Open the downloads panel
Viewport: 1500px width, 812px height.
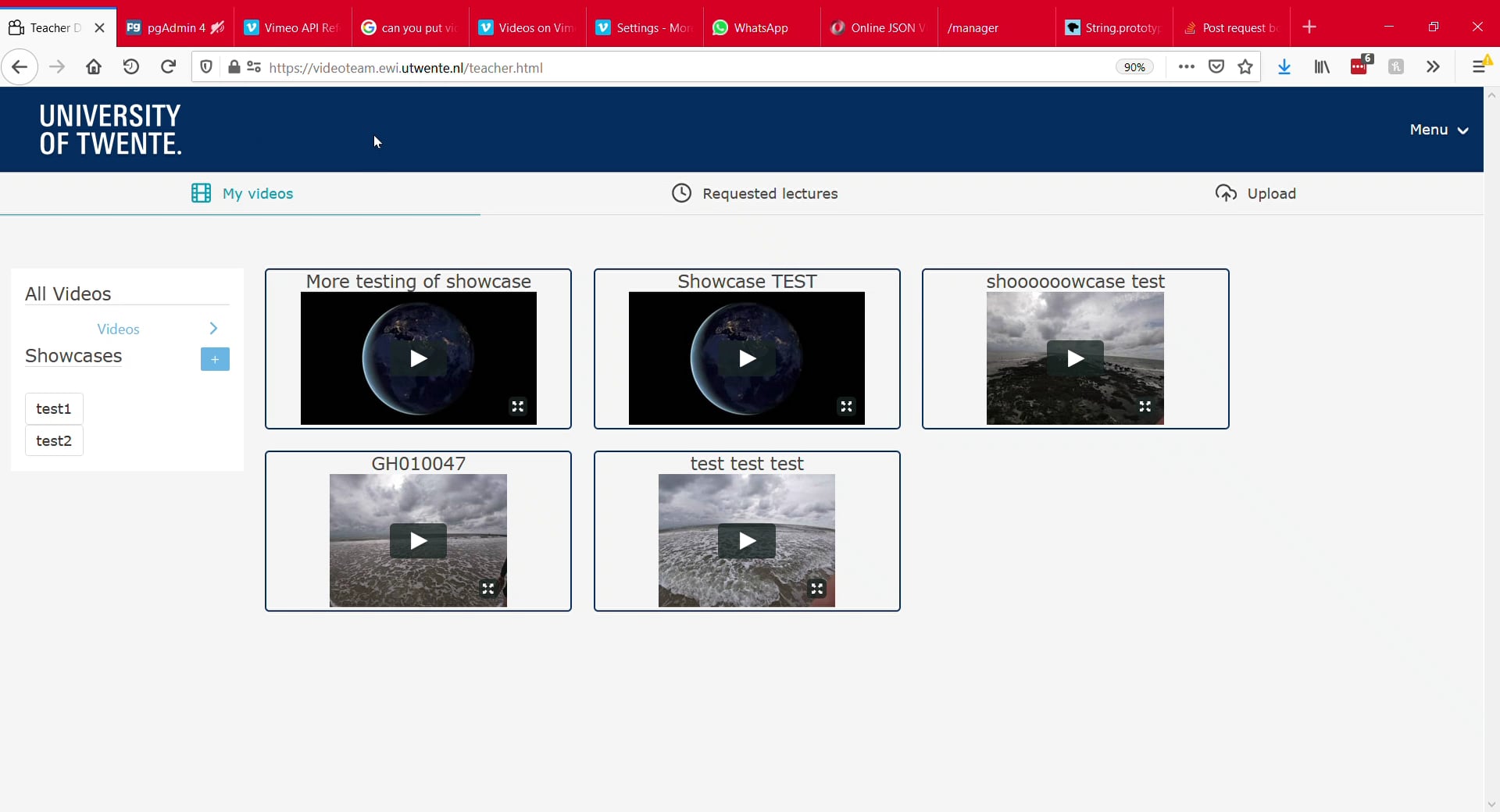(x=1284, y=67)
